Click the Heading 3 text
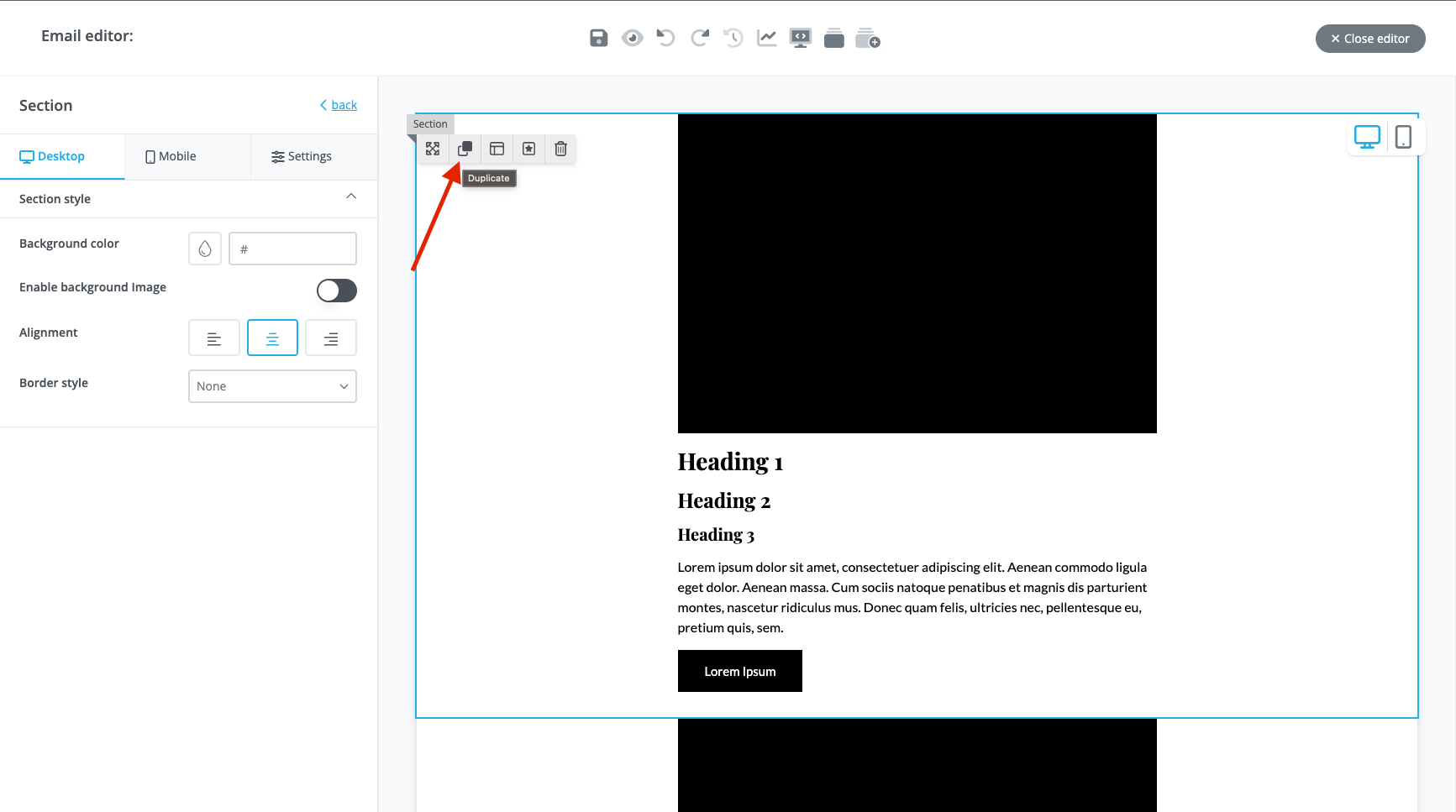The image size is (1456, 812). click(716, 535)
